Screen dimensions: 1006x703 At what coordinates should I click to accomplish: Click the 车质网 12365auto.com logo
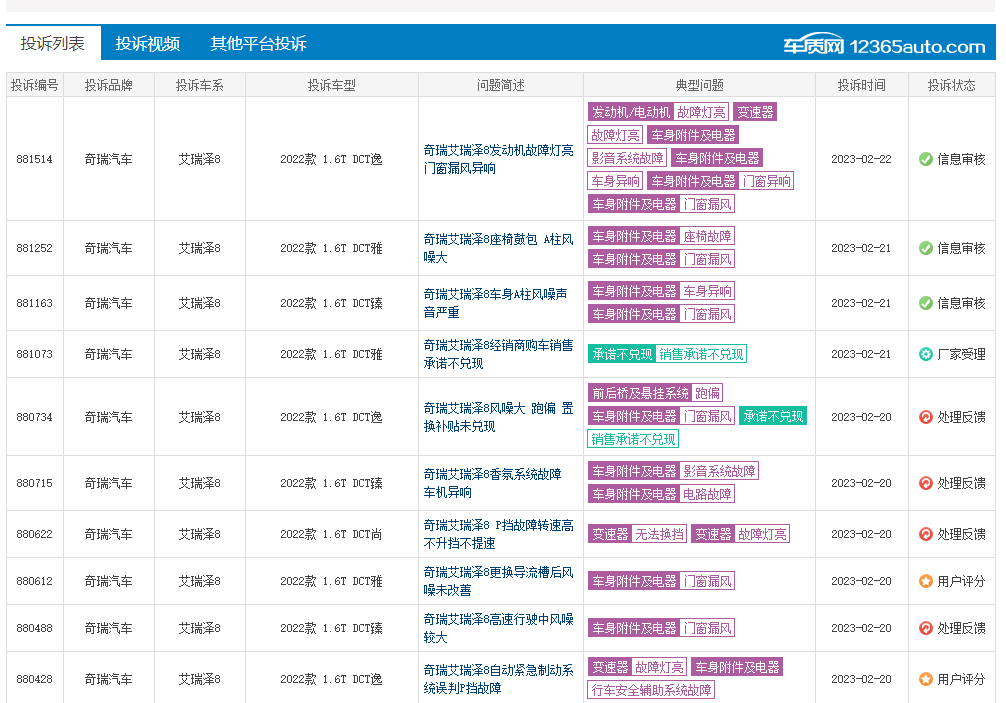pyautogui.click(x=884, y=46)
